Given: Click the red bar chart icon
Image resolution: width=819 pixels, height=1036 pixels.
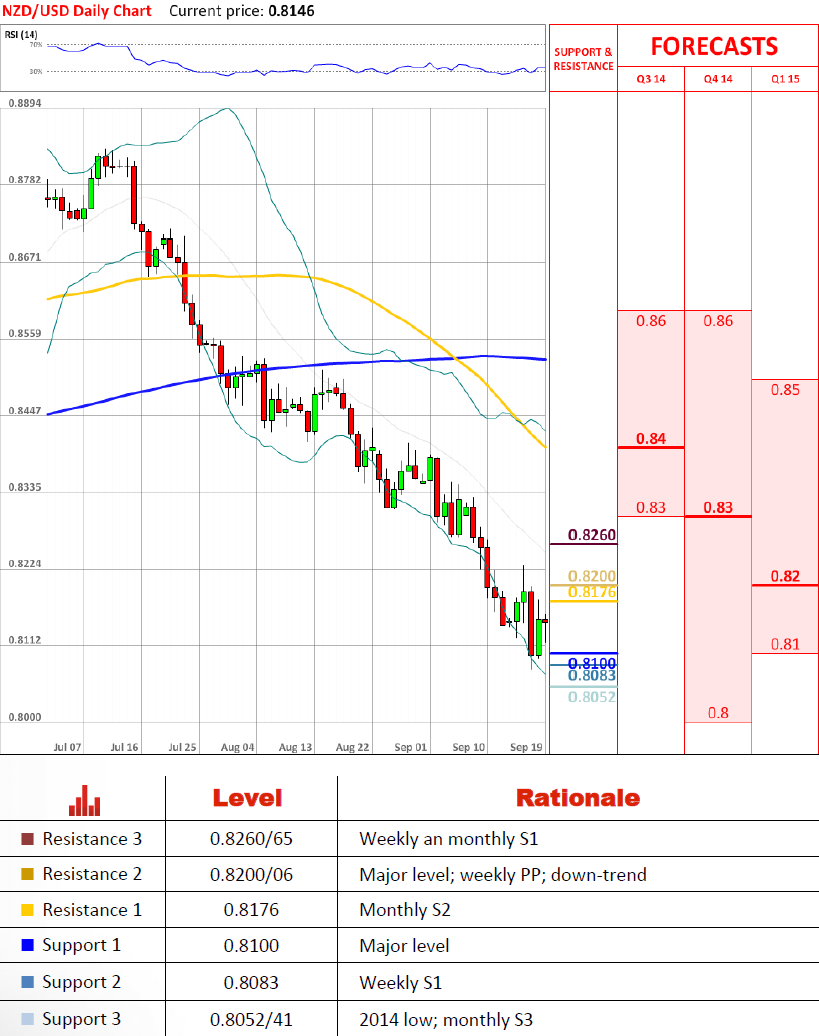Looking at the screenshot, I should 85,800.
